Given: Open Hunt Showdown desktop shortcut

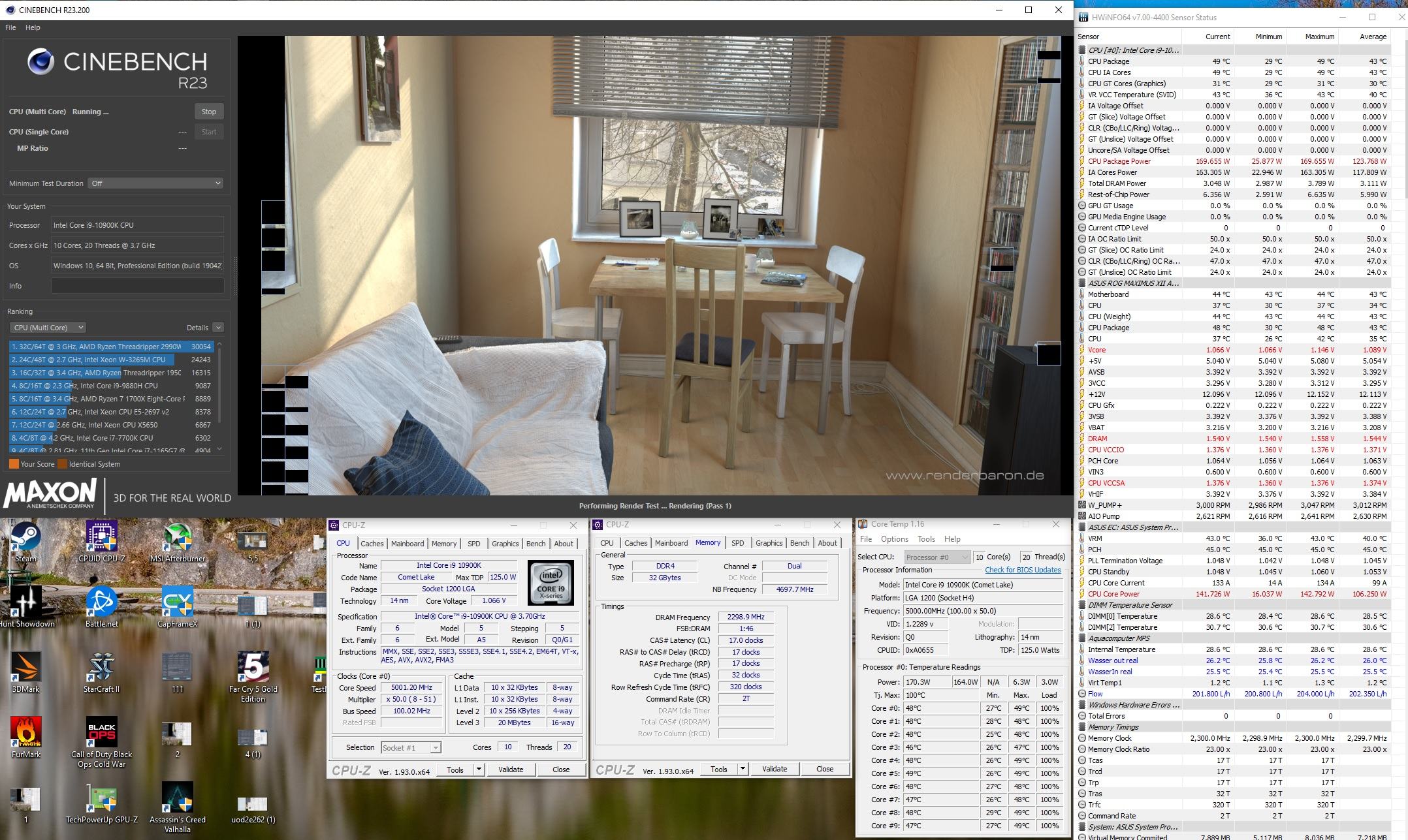Looking at the screenshot, I should point(26,606).
